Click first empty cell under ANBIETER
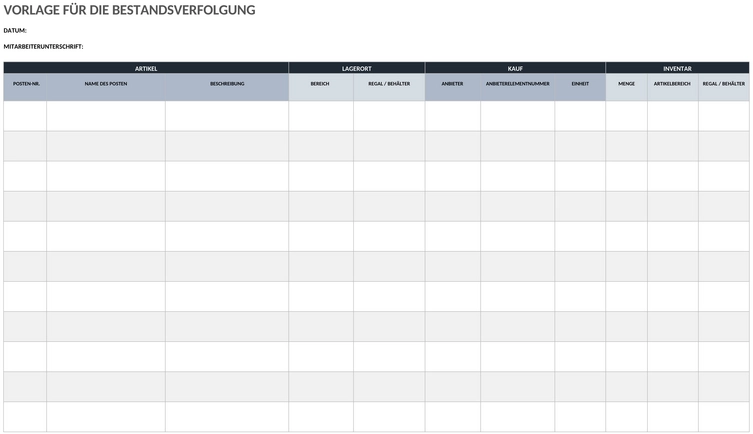This screenshot has width=753, height=434. [x=453, y=116]
